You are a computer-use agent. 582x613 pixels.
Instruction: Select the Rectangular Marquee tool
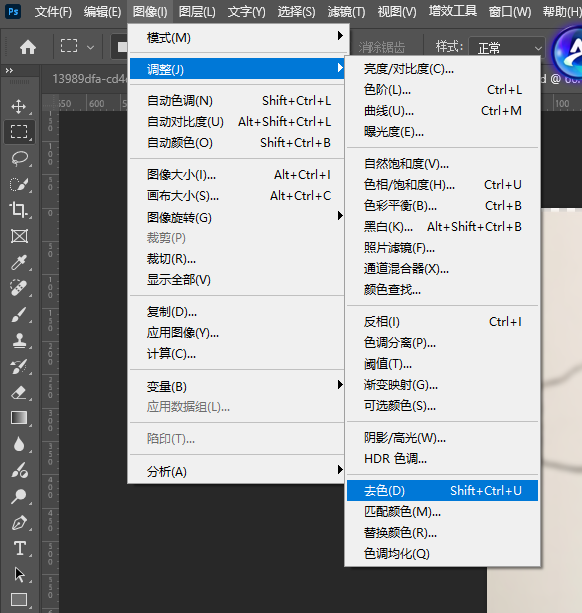tap(19, 132)
